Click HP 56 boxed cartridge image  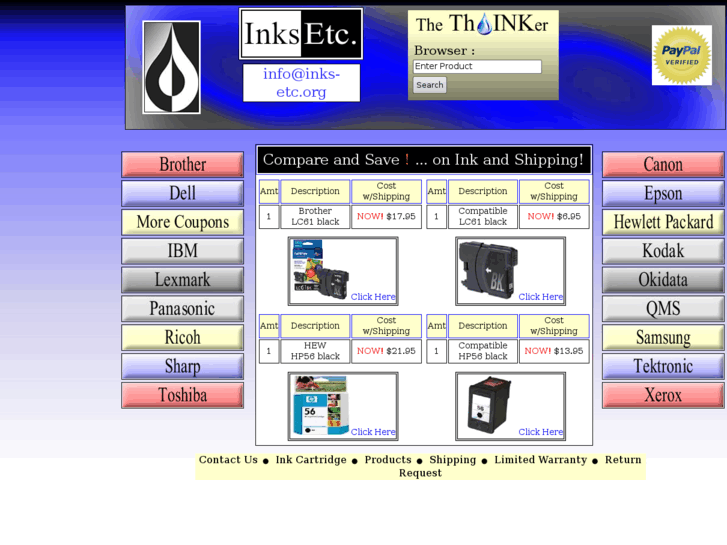[x=320, y=405]
